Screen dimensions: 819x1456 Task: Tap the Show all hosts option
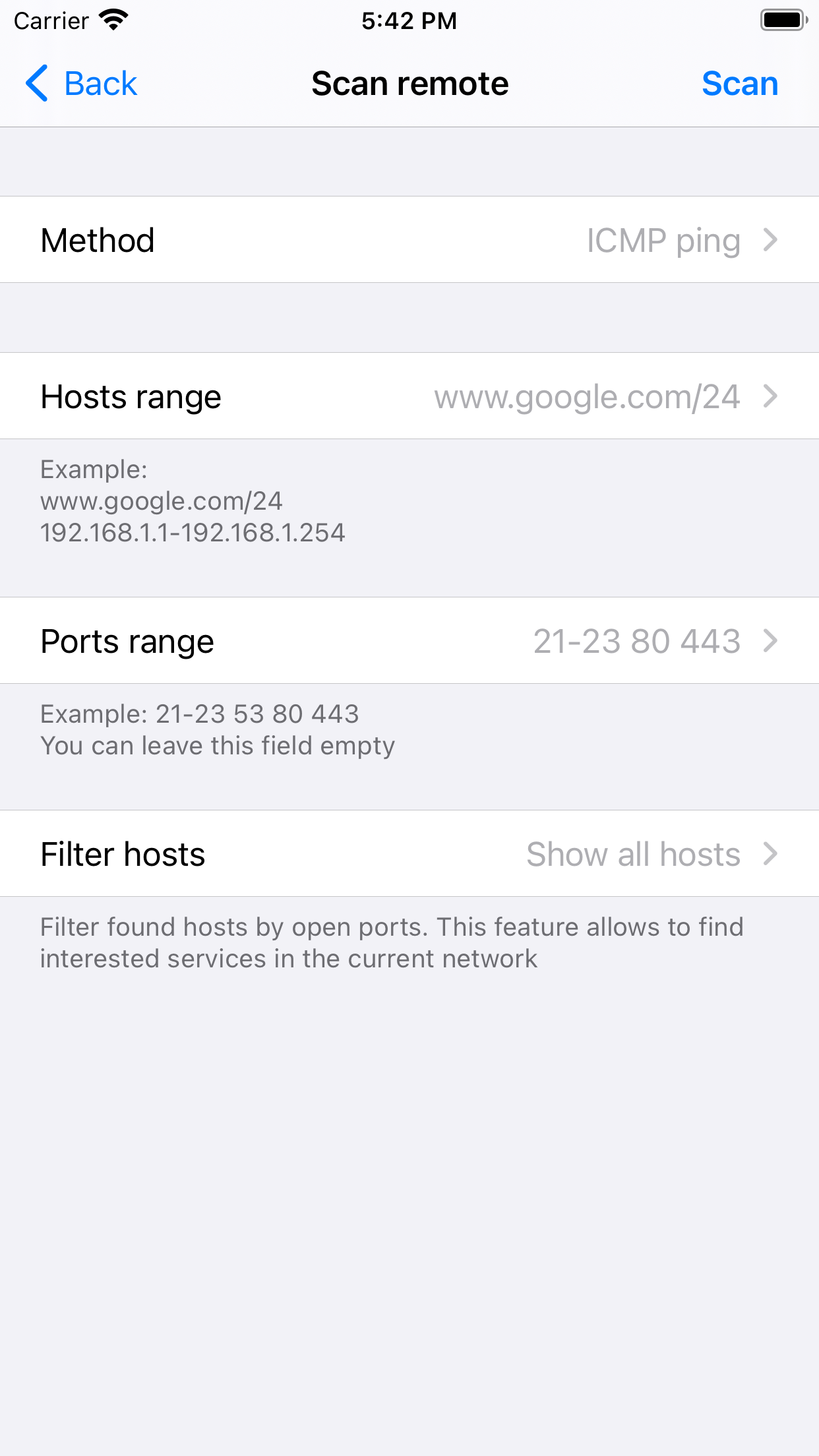632,853
